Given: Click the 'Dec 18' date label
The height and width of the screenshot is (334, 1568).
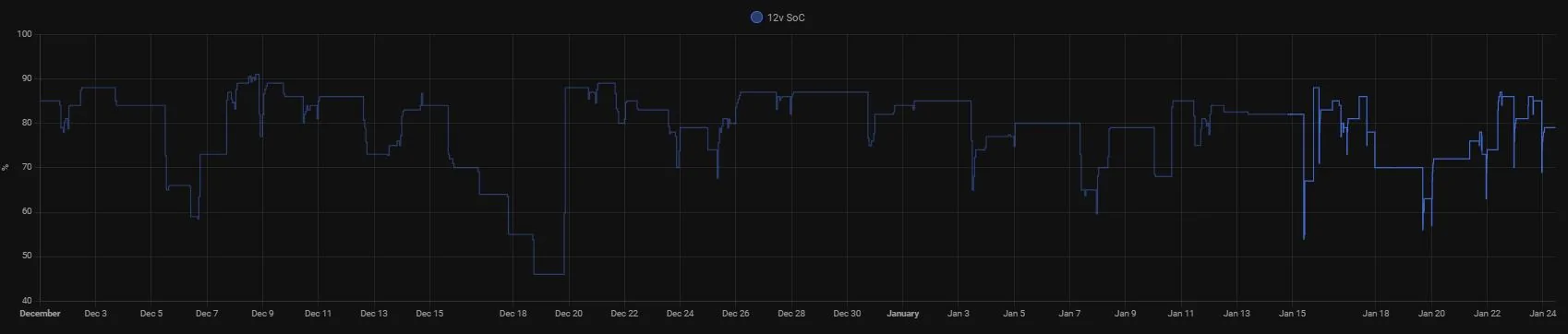Looking at the screenshot, I should 513,314.
